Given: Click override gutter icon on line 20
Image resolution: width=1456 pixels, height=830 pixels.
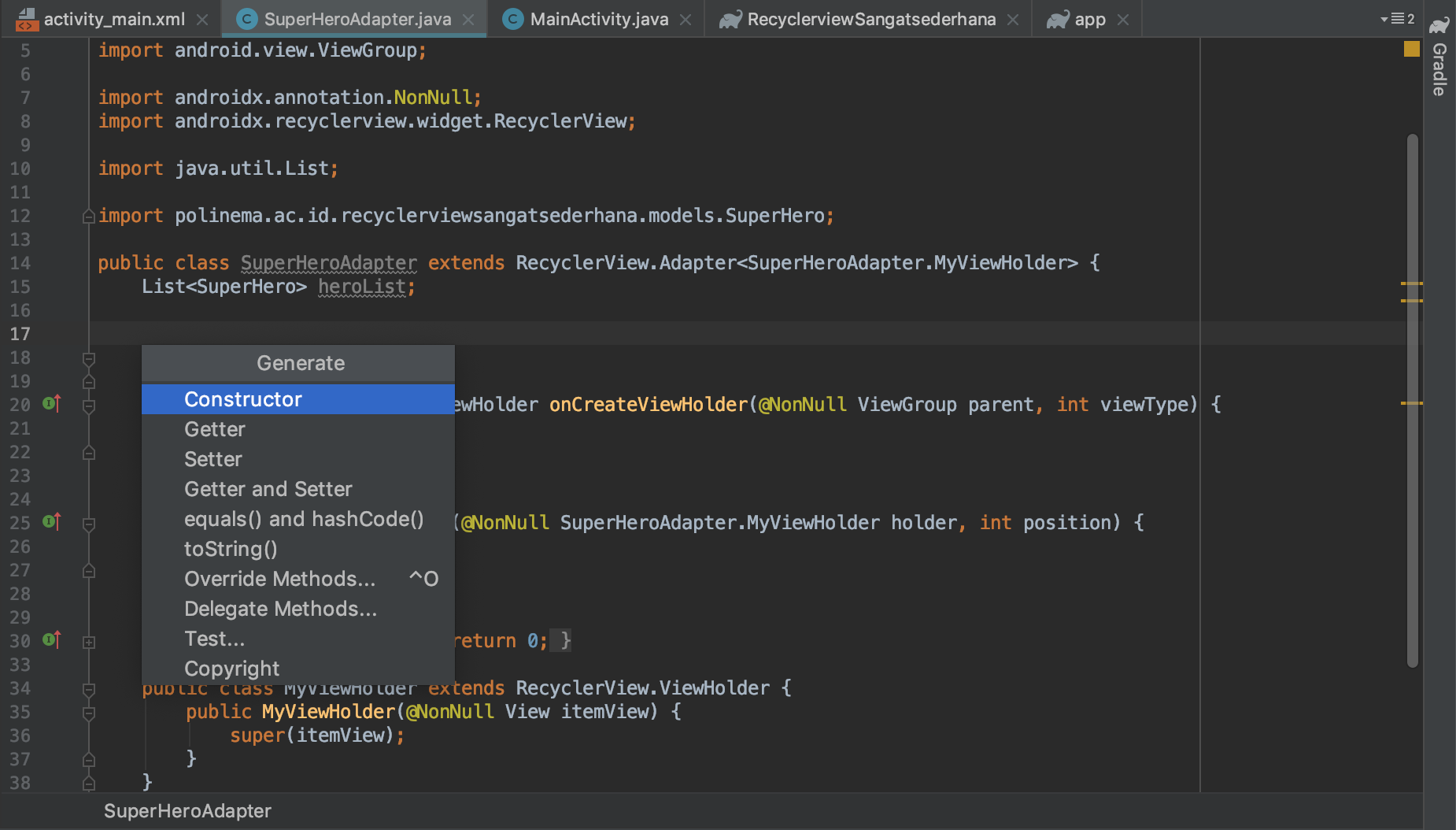Looking at the screenshot, I should tap(52, 404).
